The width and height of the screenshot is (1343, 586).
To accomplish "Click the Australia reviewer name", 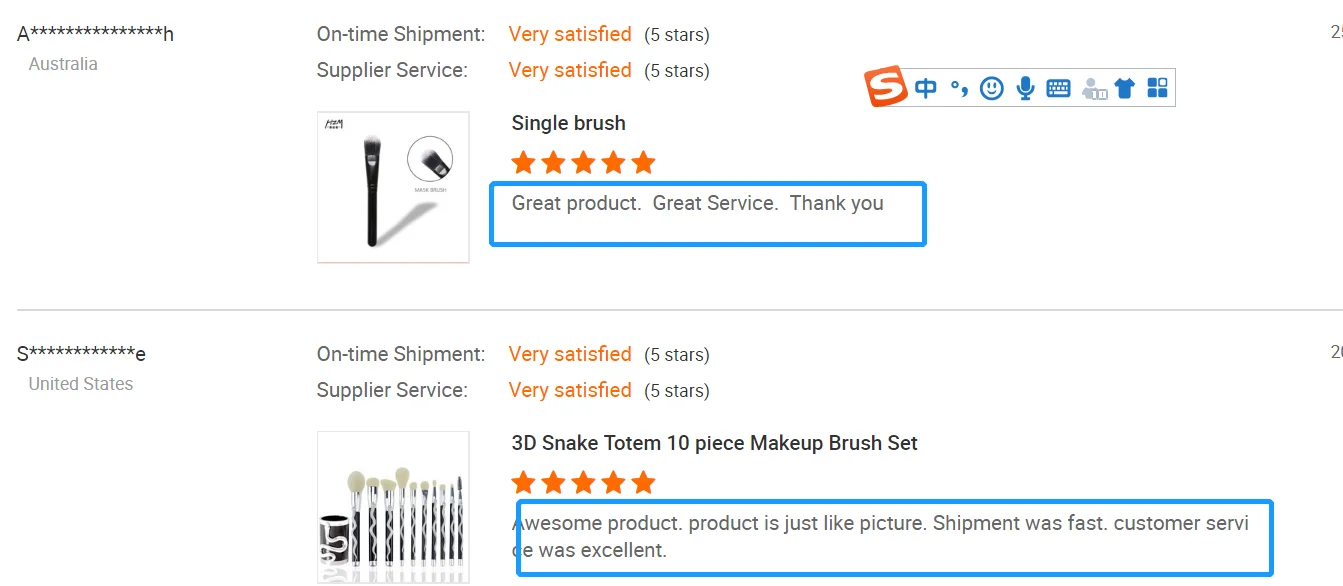I will 95,34.
